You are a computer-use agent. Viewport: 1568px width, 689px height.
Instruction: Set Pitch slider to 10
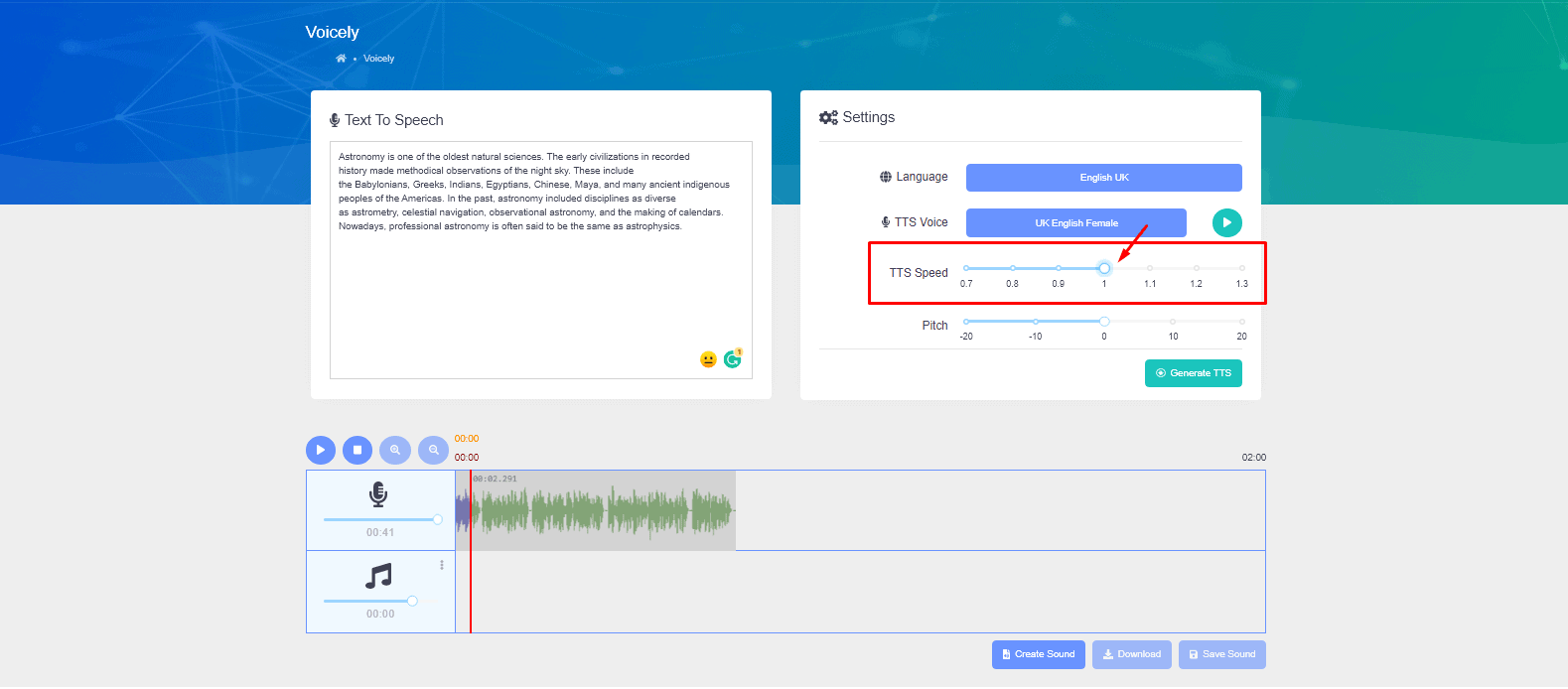click(x=1173, y=322)
